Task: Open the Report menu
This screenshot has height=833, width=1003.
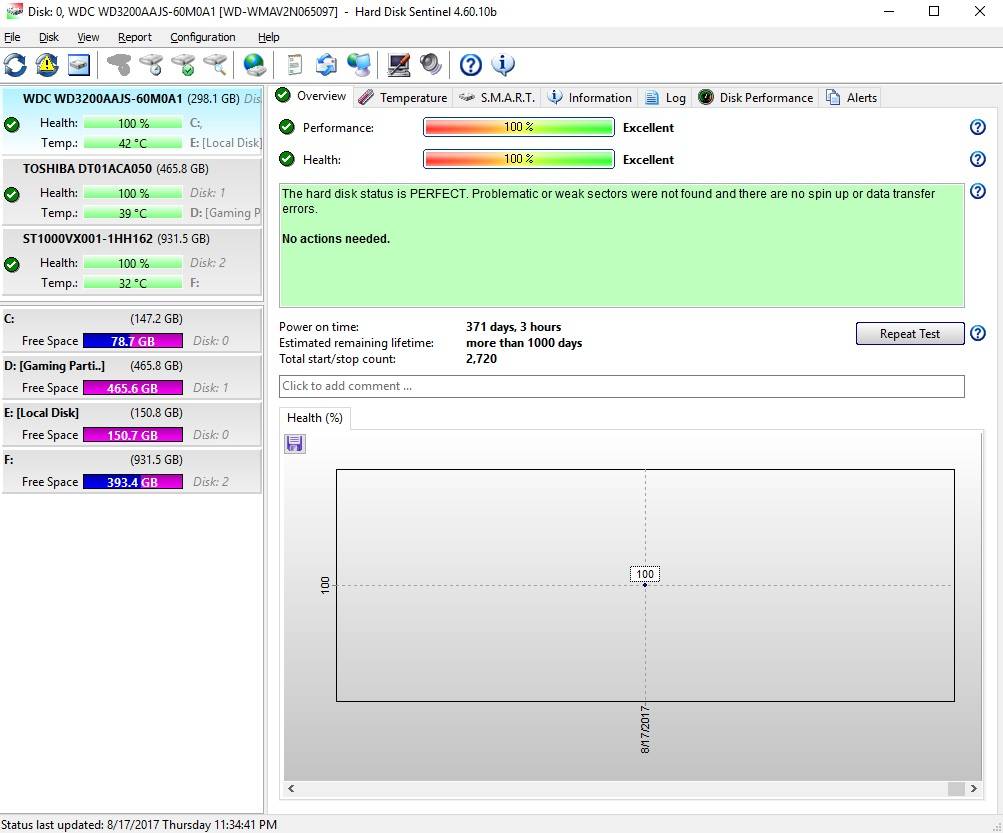Action: [x=134, y=37]
